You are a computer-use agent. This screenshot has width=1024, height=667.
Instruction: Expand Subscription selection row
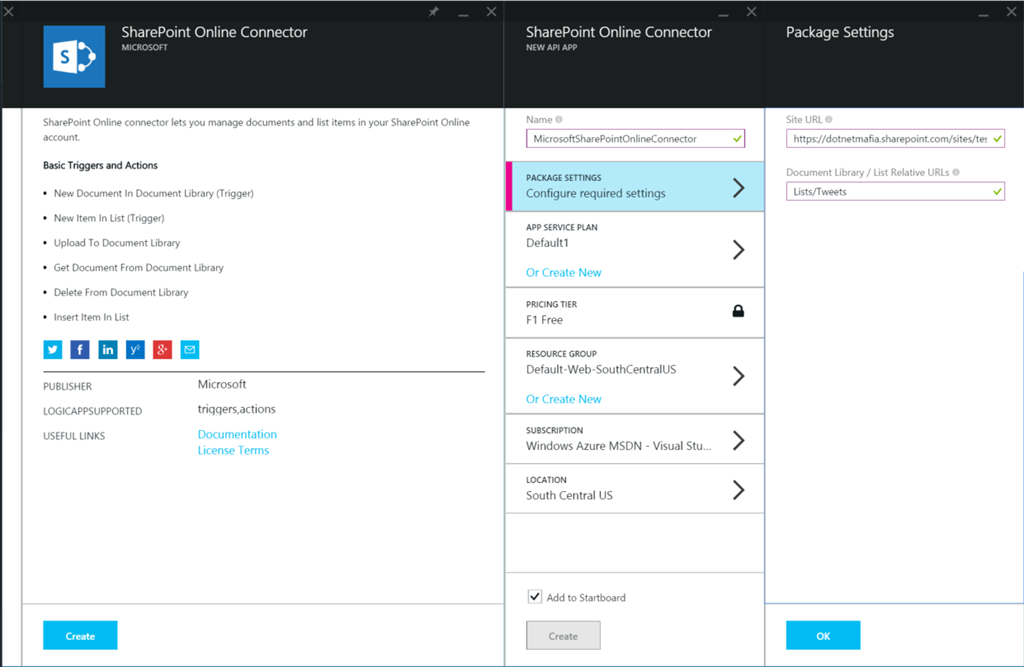[635, 439]
